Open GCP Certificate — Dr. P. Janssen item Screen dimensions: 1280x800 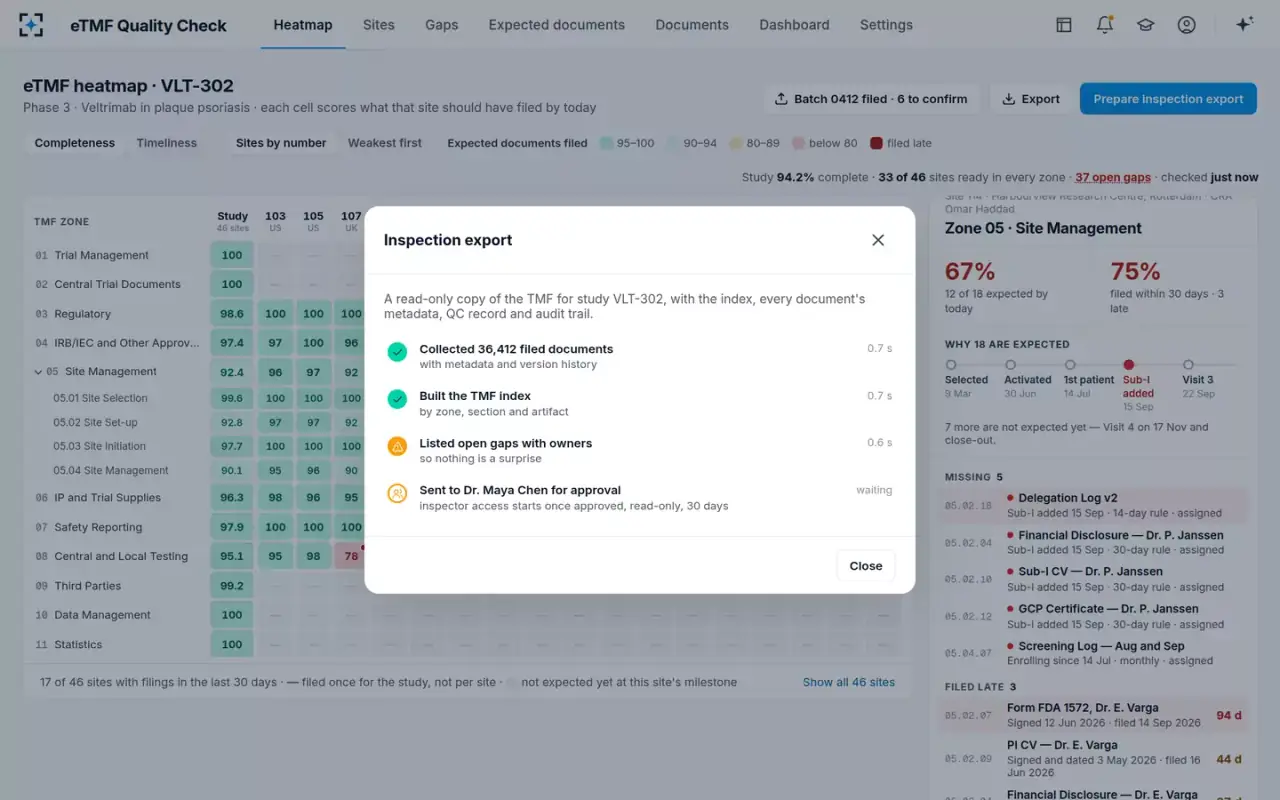pyautogui.click(x=1094, y=616)
